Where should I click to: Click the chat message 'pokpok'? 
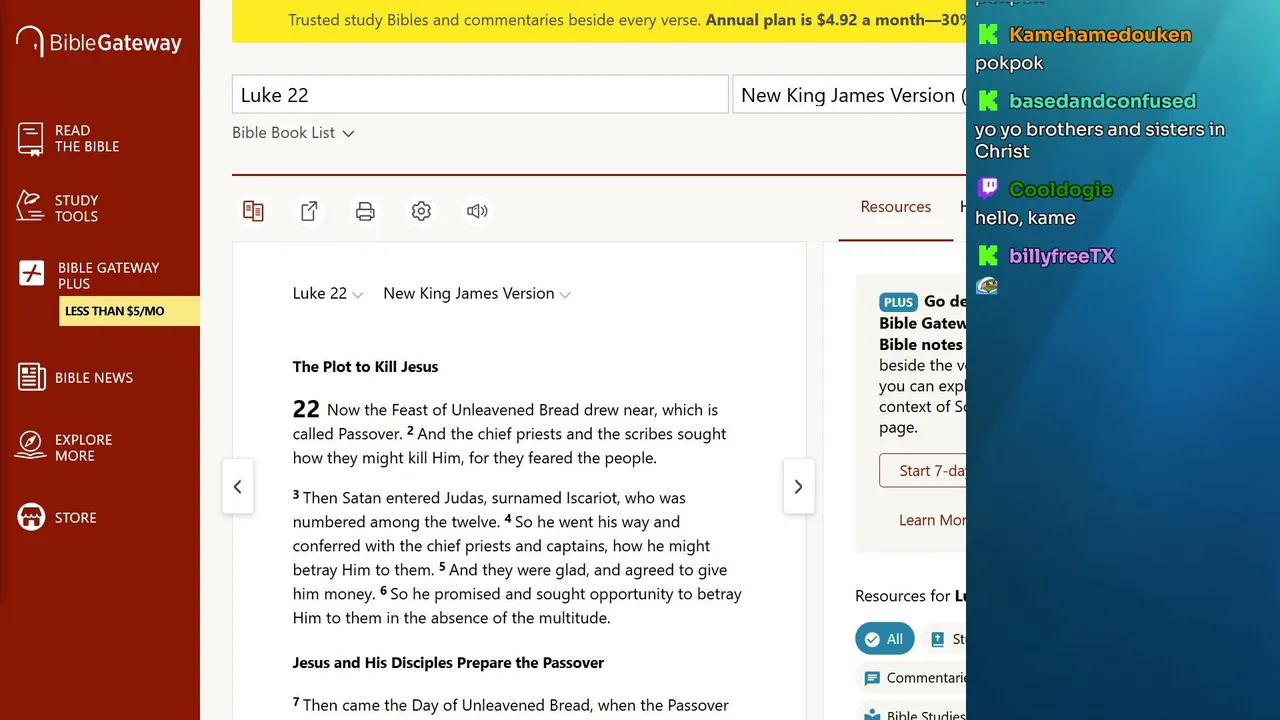pyautogui.click(x=1009, y=63)
